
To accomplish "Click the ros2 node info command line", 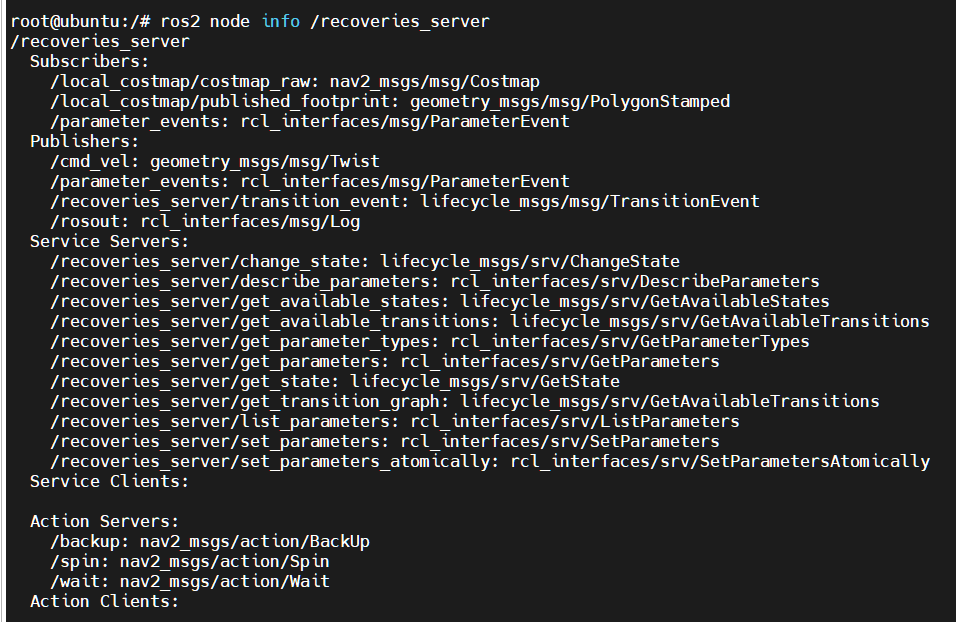I will click(250, 21).
